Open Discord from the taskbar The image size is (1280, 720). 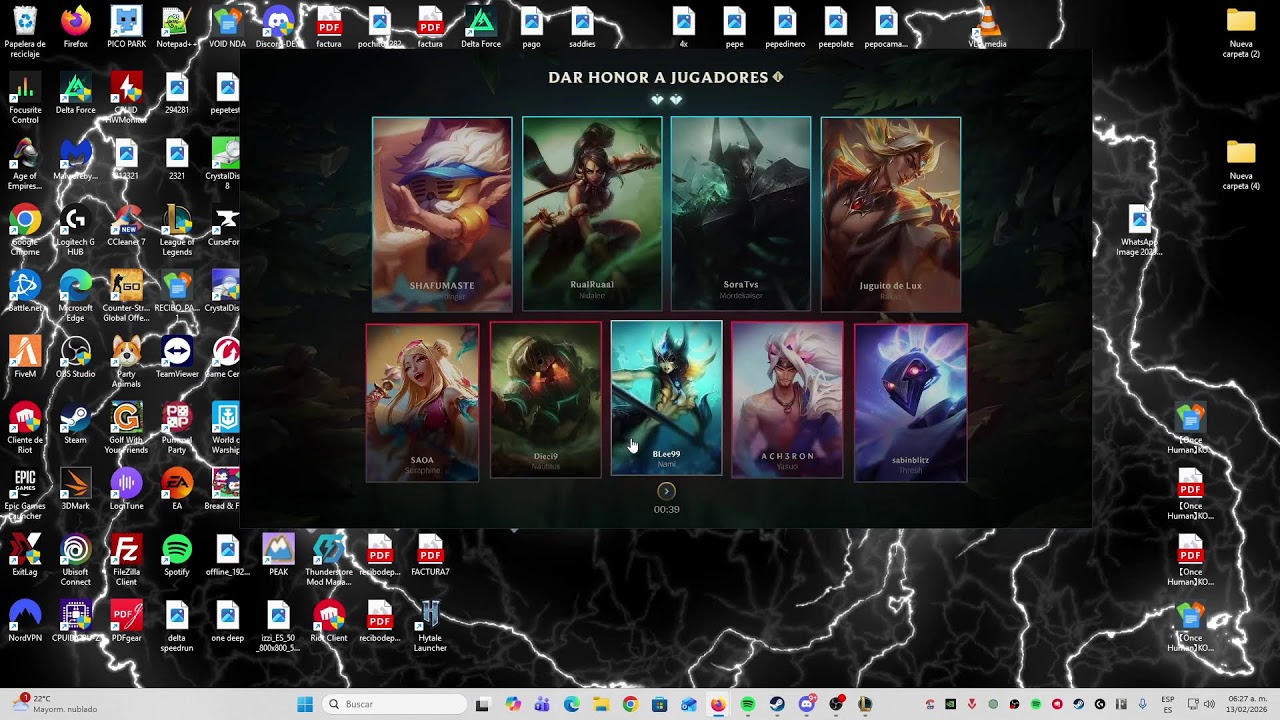[807, 704]
